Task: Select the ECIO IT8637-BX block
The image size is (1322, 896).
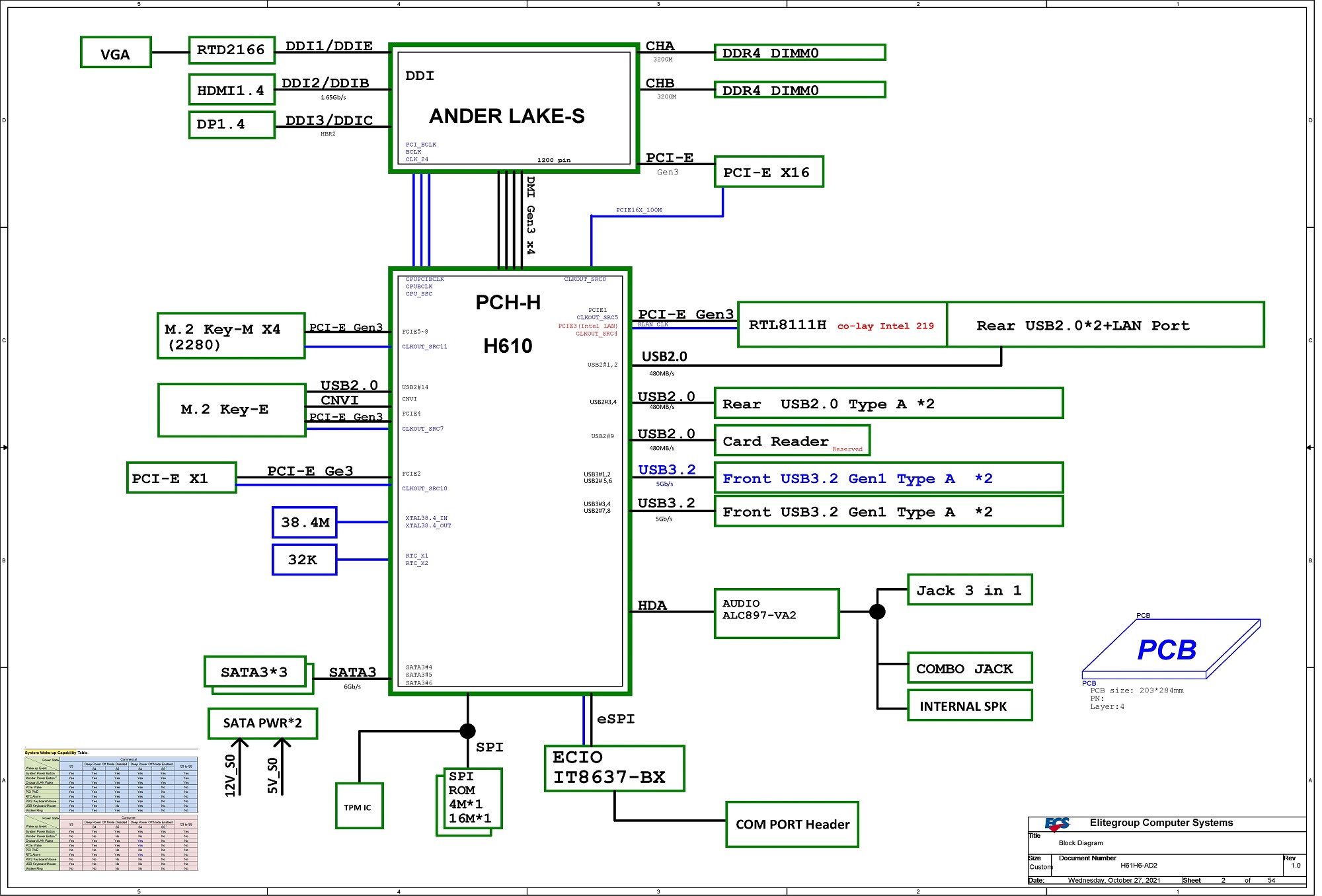Action: click(x=614, y=768)
